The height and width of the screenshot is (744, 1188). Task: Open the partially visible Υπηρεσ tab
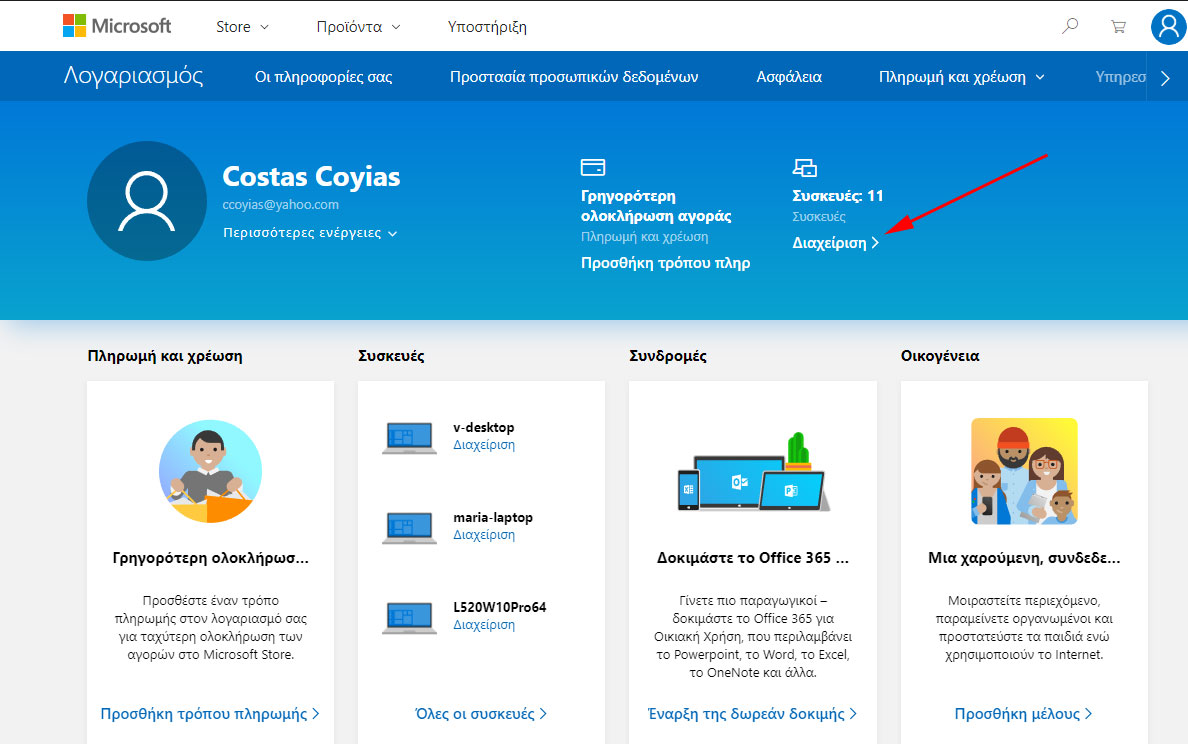1121,77
